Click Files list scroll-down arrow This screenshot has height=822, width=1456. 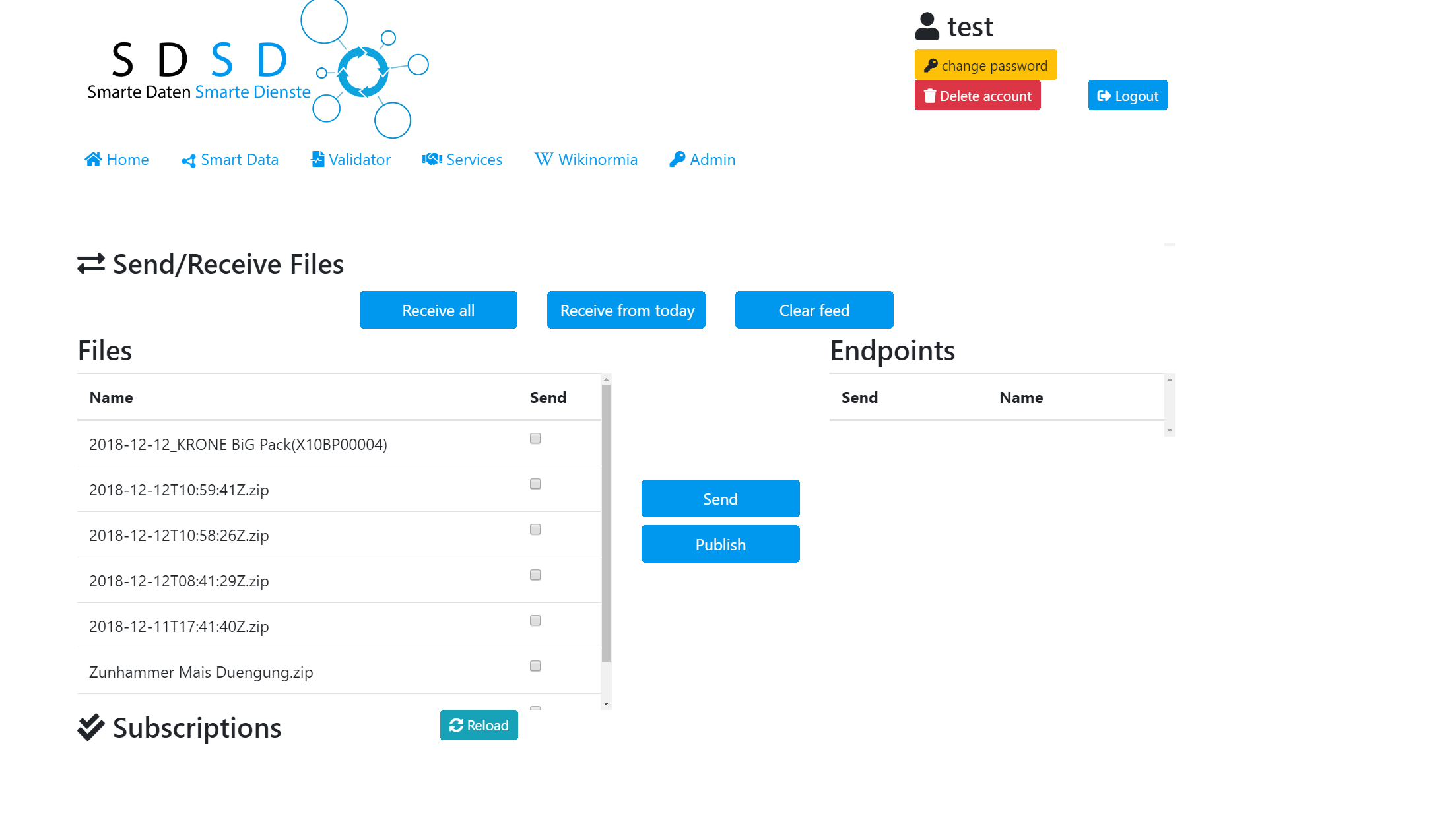pos(606,704)
